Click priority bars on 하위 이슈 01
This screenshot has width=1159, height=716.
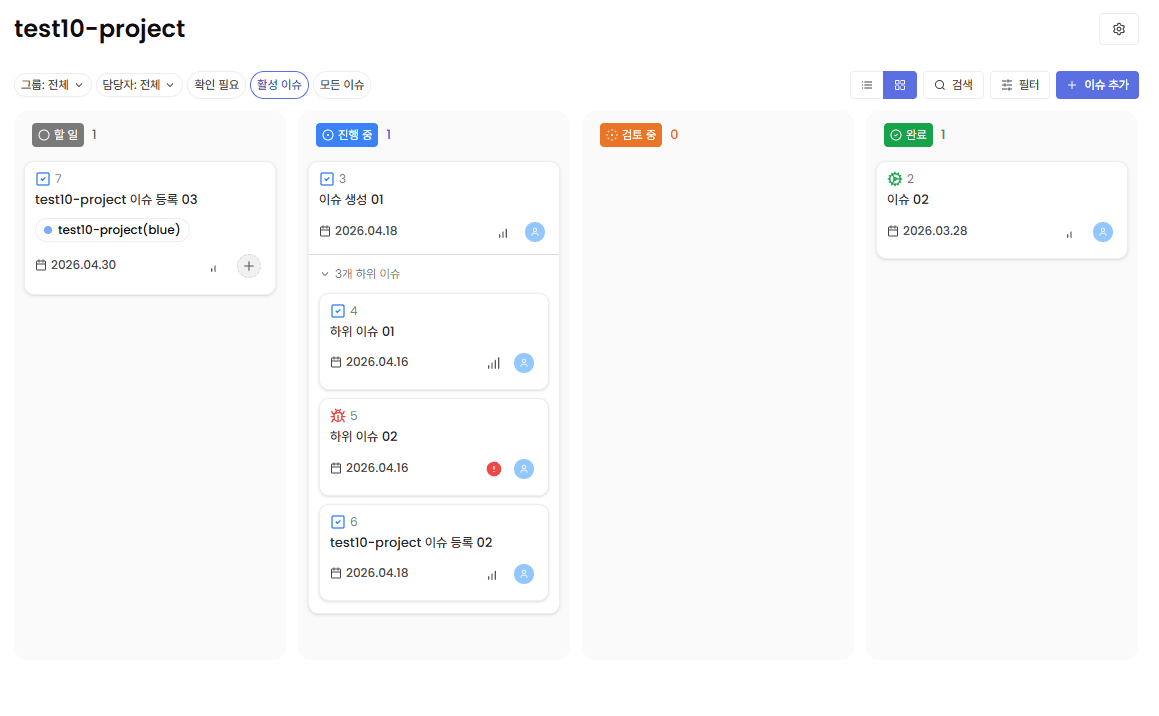click(494, 364)
